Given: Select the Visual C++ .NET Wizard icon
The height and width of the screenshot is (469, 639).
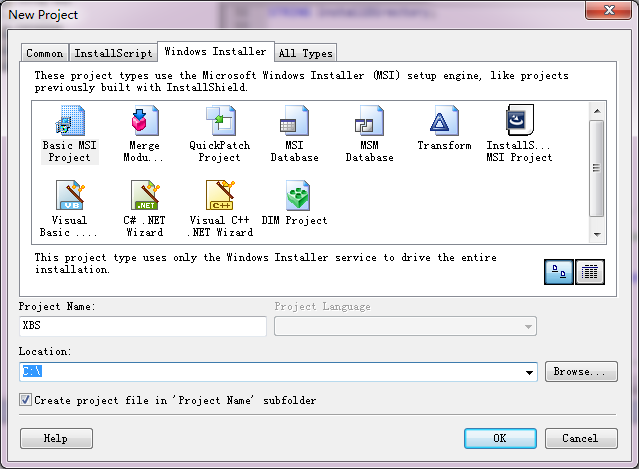Looking at the screenshot, I should click(220, 195).
